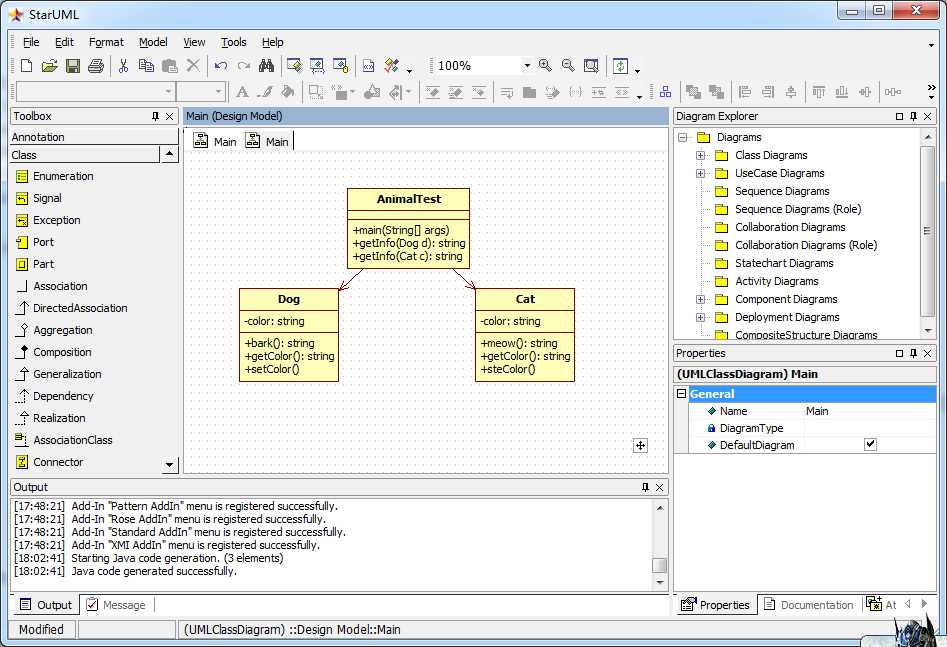Viewport: 947px width, 647px height.
Task: Open the File menu
Action: [x=31, y=42]
